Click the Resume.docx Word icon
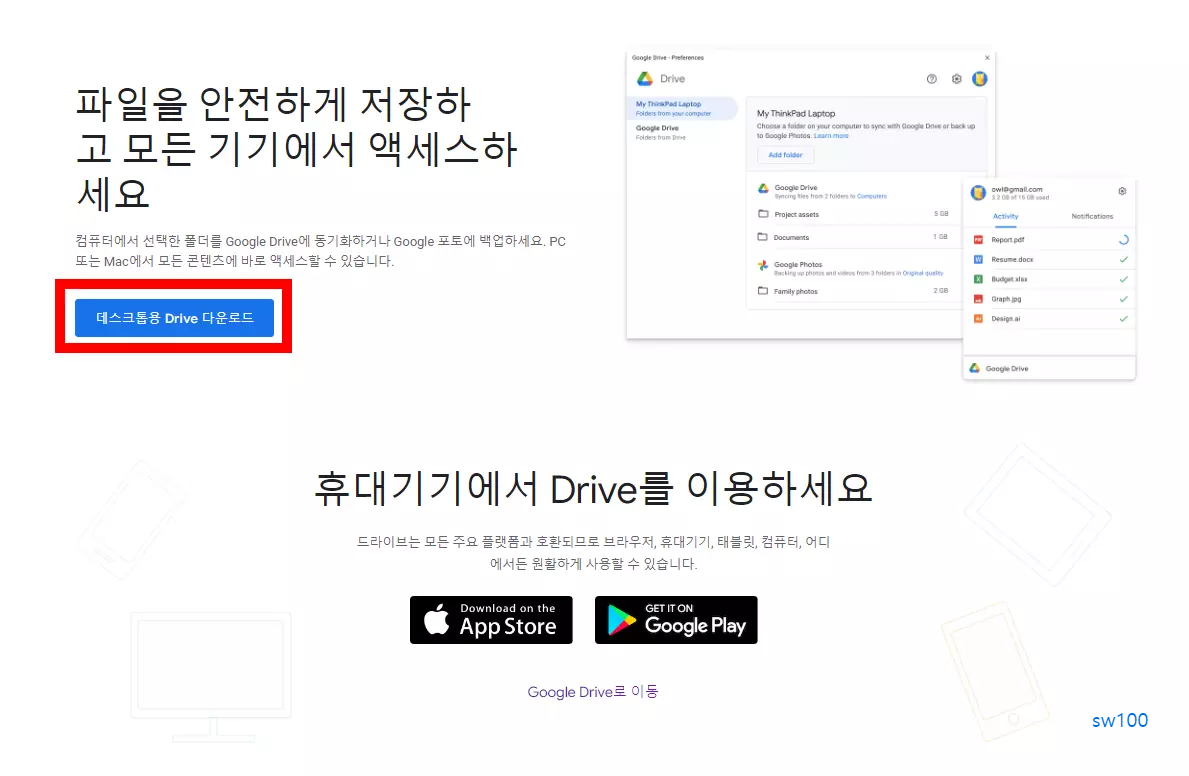The image size is (1189, 776). (x=978, y=259)
